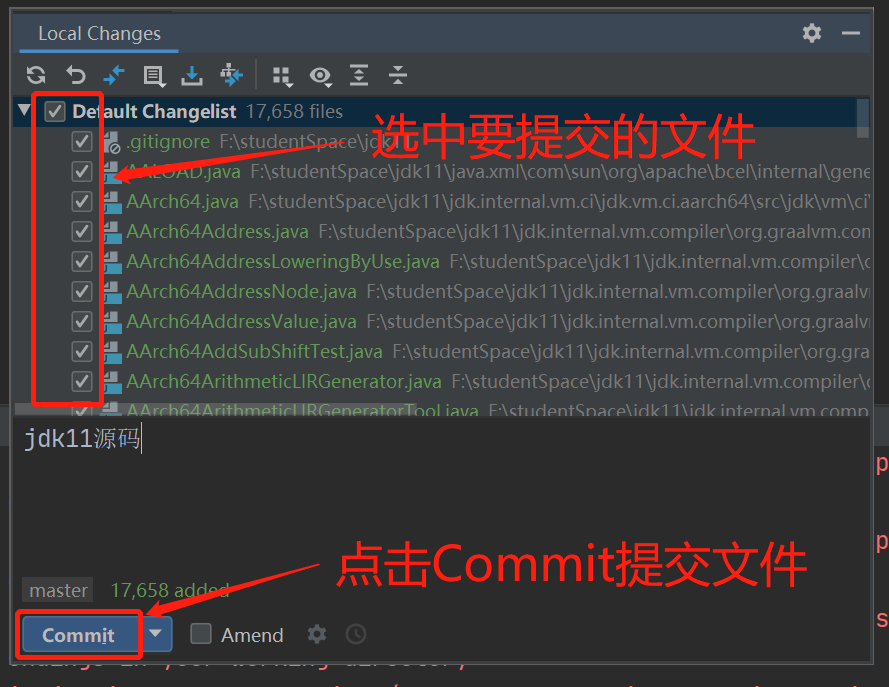Uncheck the AArch64AddressValue.java checkbox
The image size is (889, 687).
pyautogui.click(x=82, y=321)
